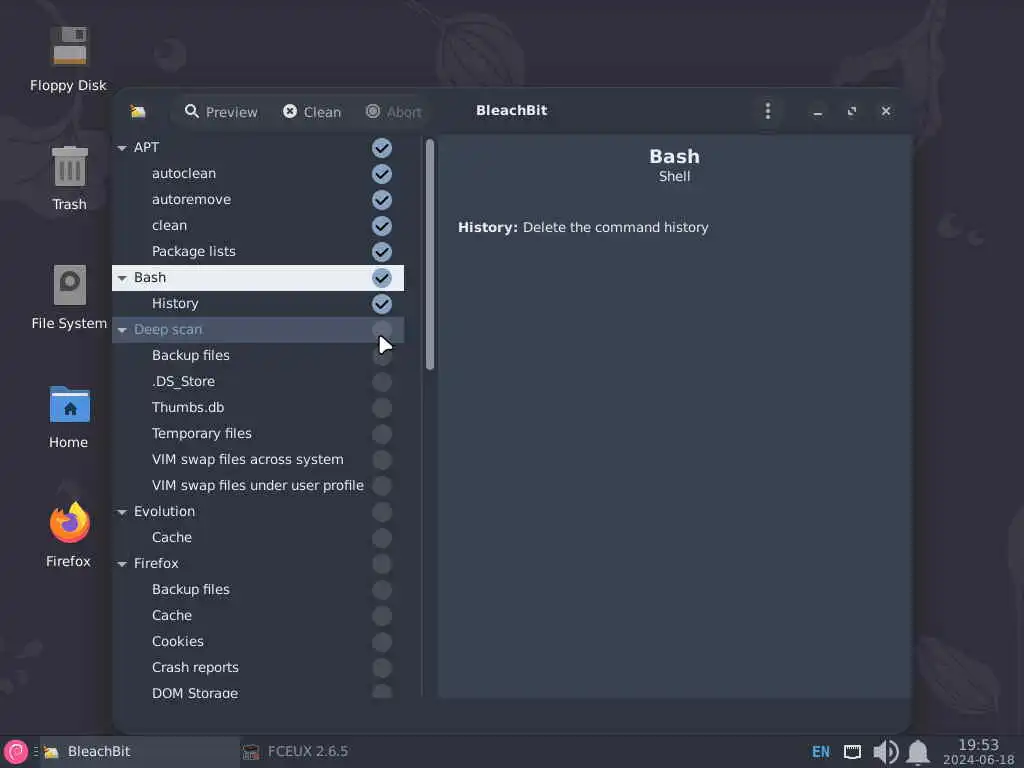Switch to the FCEUX 2.6.5 taskbar entry
Image resolution: width=1024 pixels, height=768 pixels.
click(x=295, y=752)
